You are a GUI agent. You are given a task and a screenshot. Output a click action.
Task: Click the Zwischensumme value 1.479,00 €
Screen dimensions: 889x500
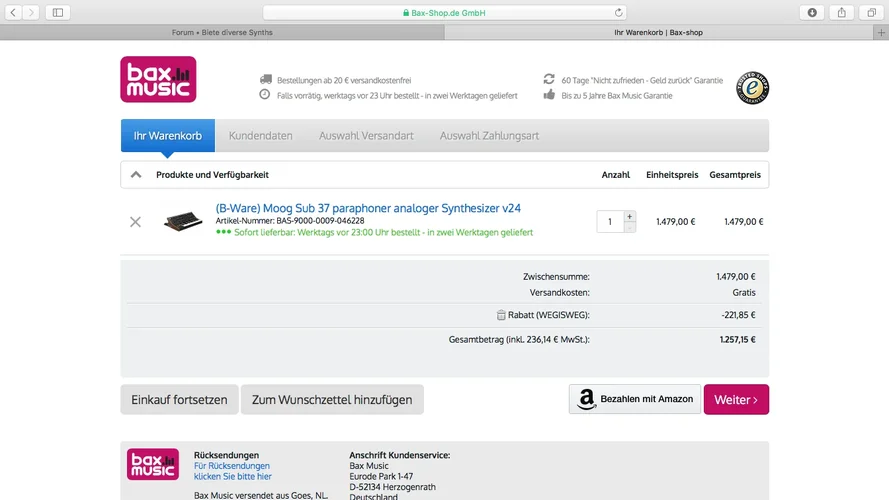click(x=736, y=277)
